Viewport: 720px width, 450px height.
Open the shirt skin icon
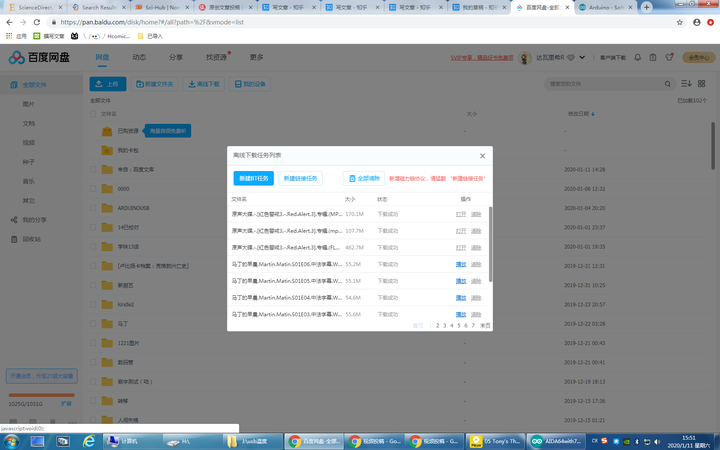[x=669, y=57]
